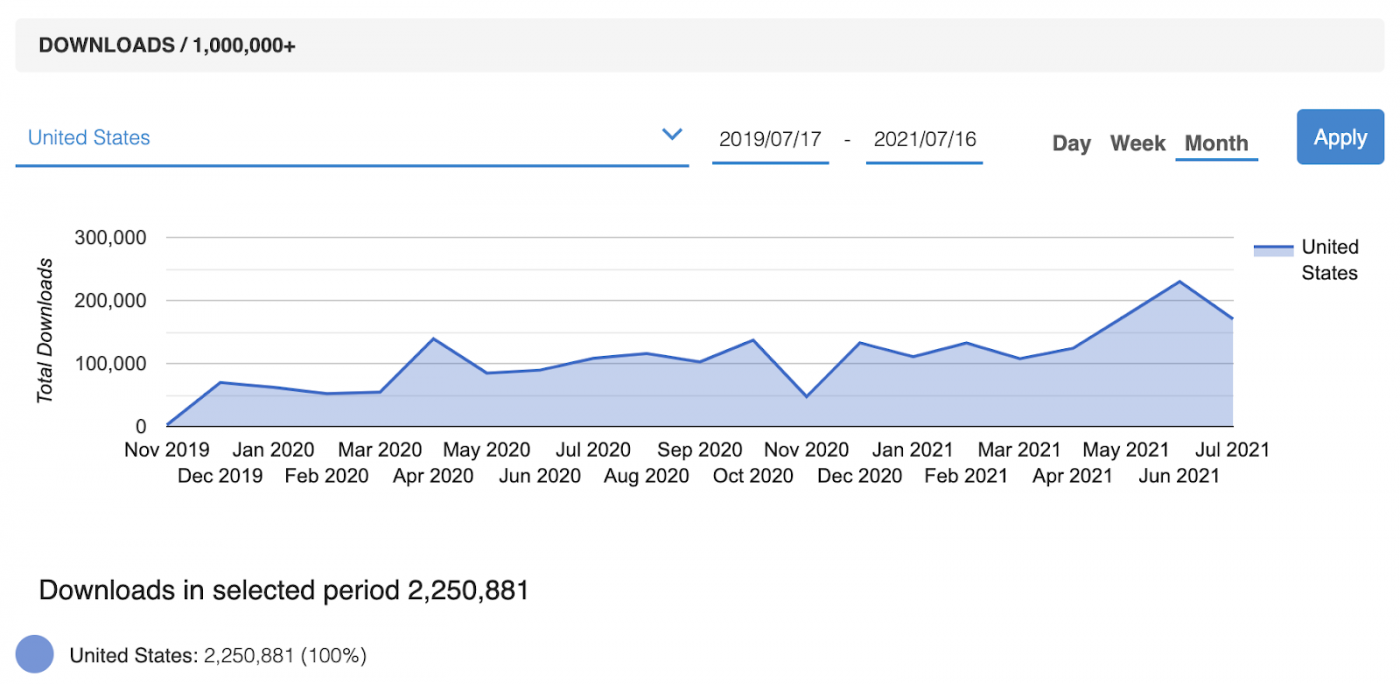Viewport: 1400px width, 684px height.
Task: Edit the start date 2019/07/17 field
Action: [770, 139]
